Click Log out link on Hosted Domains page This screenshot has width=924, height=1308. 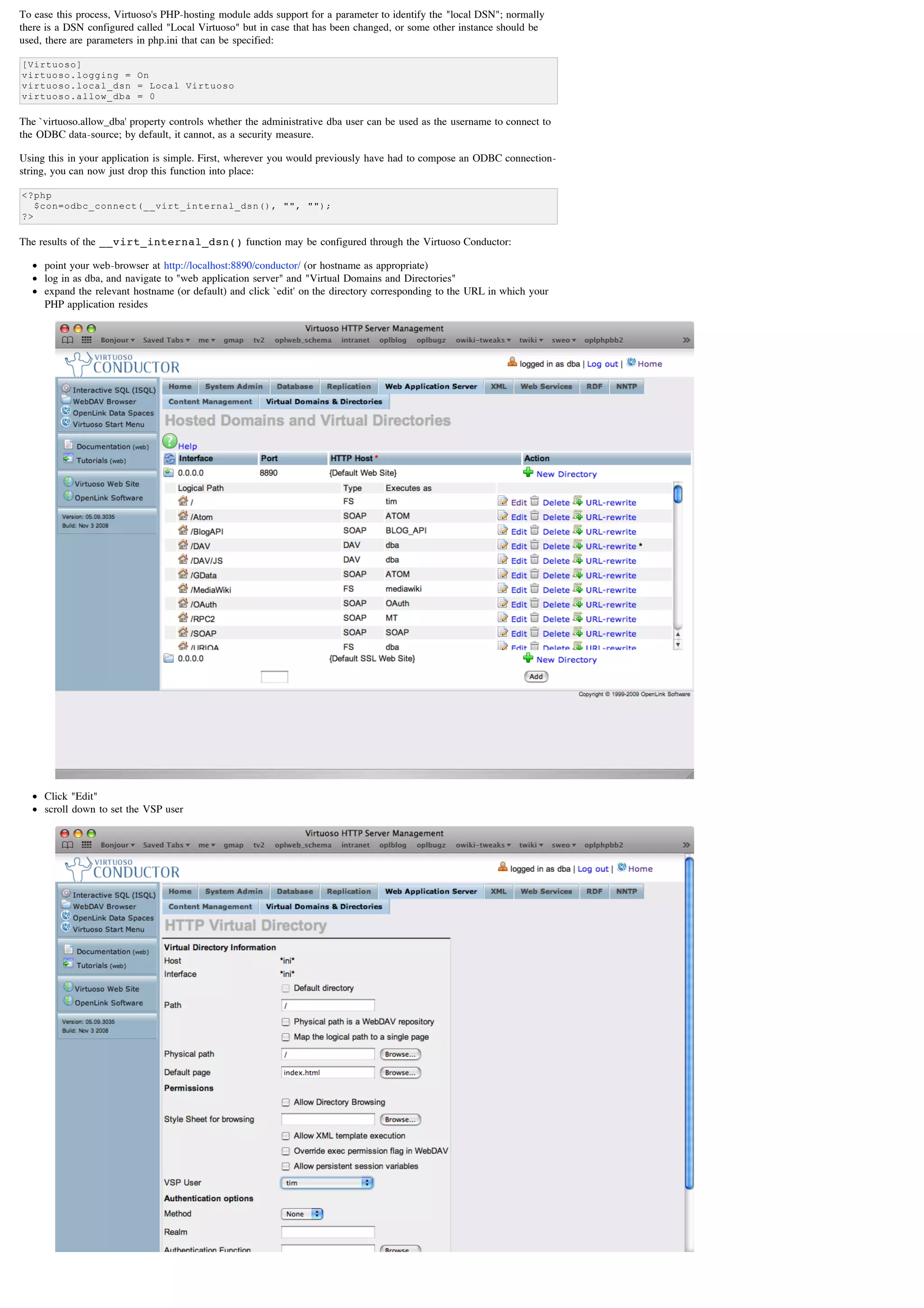602,364
